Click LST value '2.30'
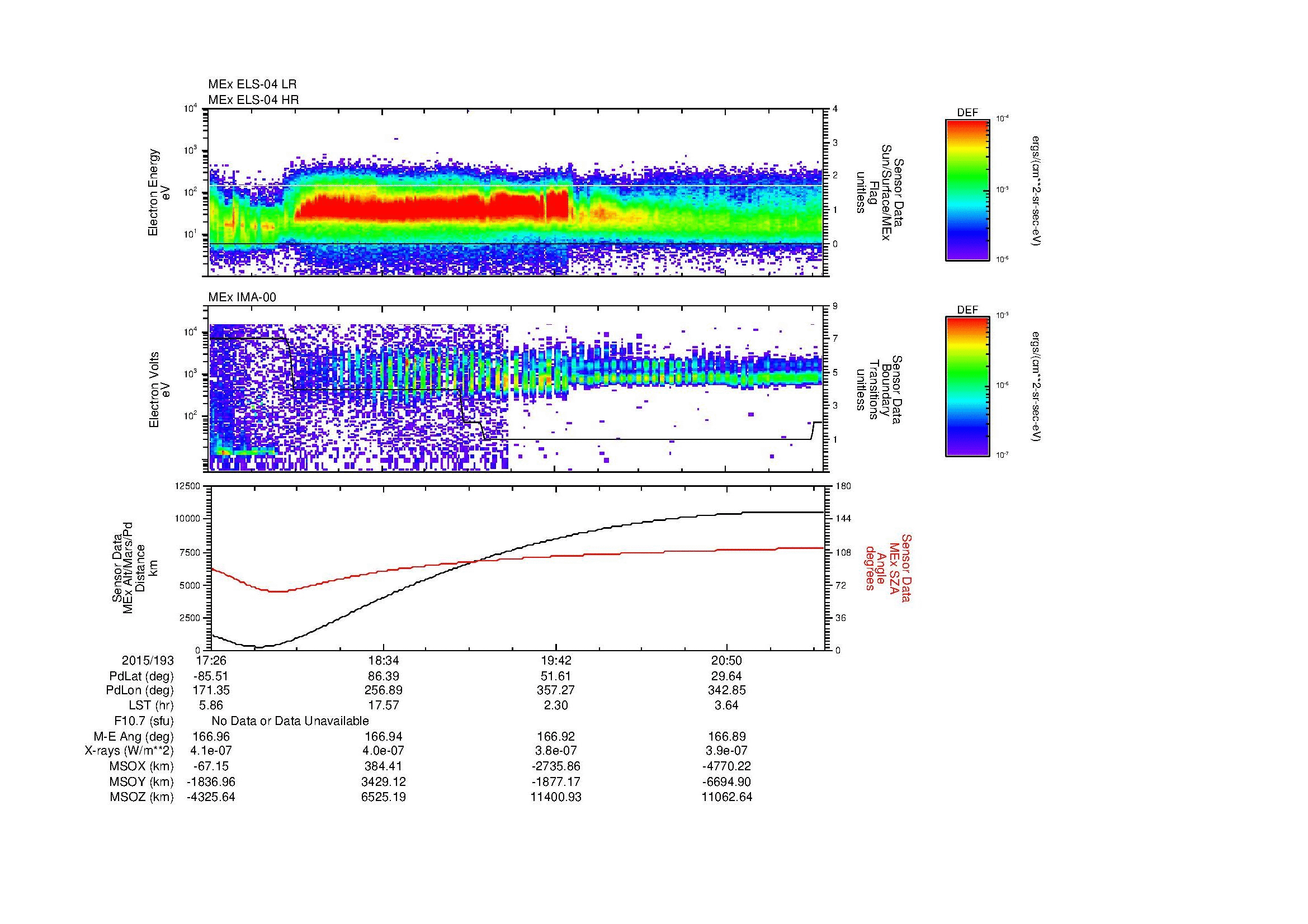Screen dimensions: 1308x924 tap(555, 705)
